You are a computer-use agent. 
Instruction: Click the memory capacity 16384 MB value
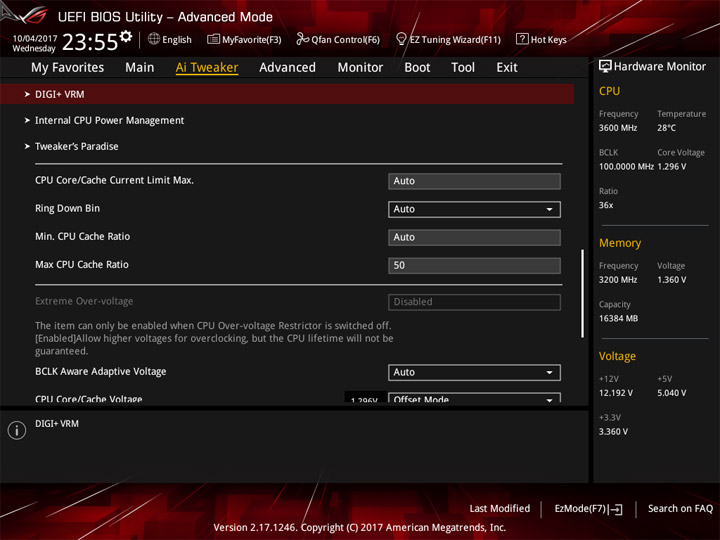tap(619, 319)
